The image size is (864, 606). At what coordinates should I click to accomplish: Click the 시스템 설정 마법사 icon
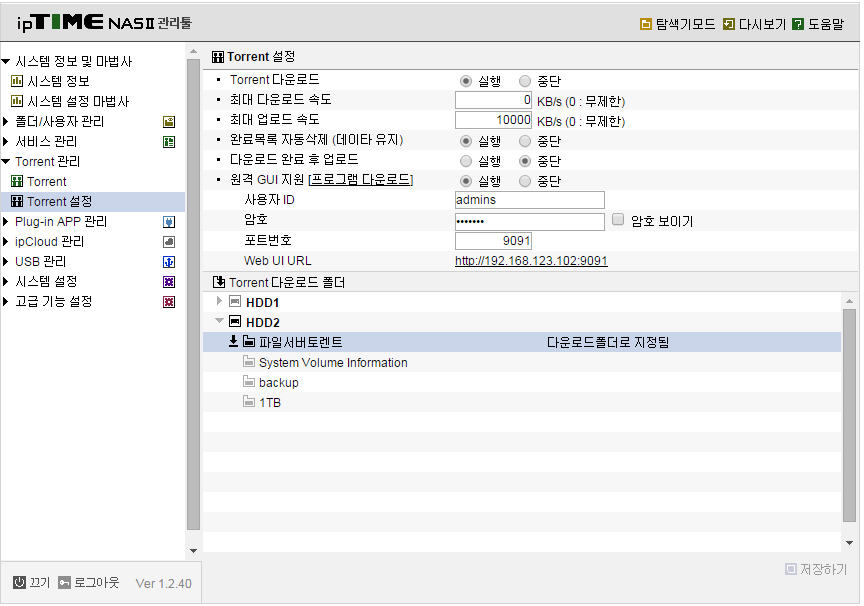(17, 101)
